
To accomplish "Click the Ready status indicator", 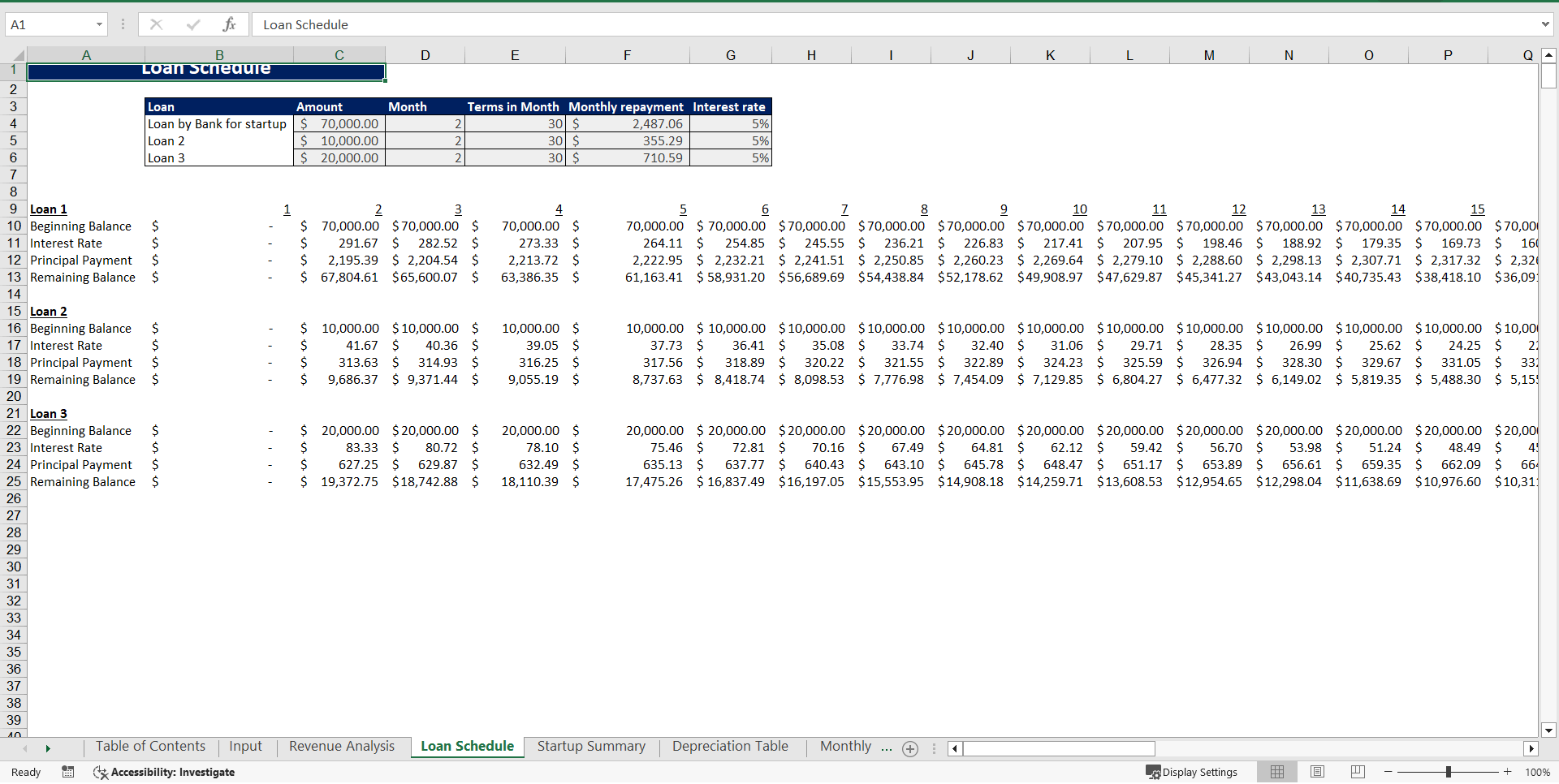I will coord(26,772).
